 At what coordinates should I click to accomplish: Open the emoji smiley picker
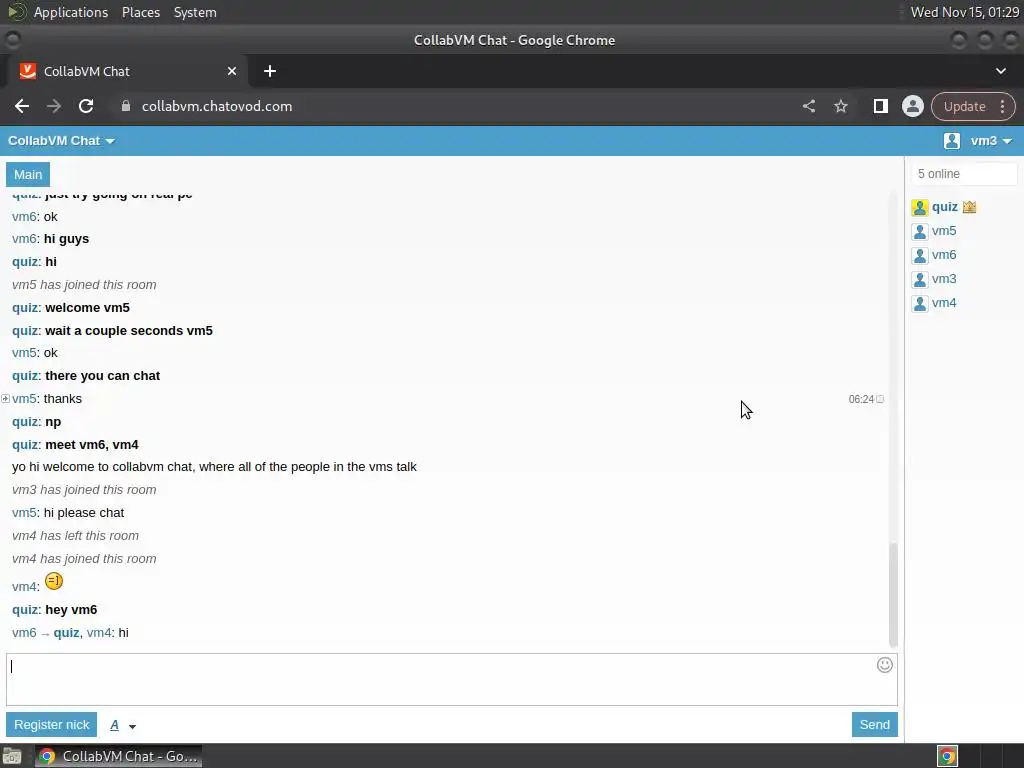pyautogui.click(x=884, y=665)
